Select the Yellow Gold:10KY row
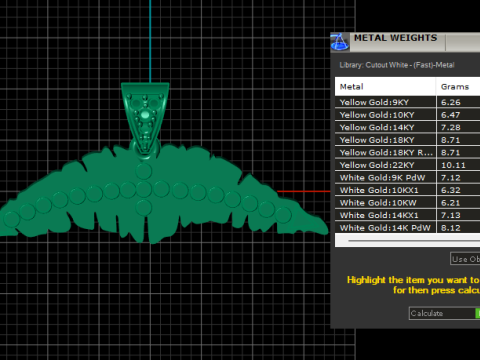 point(407,115)
